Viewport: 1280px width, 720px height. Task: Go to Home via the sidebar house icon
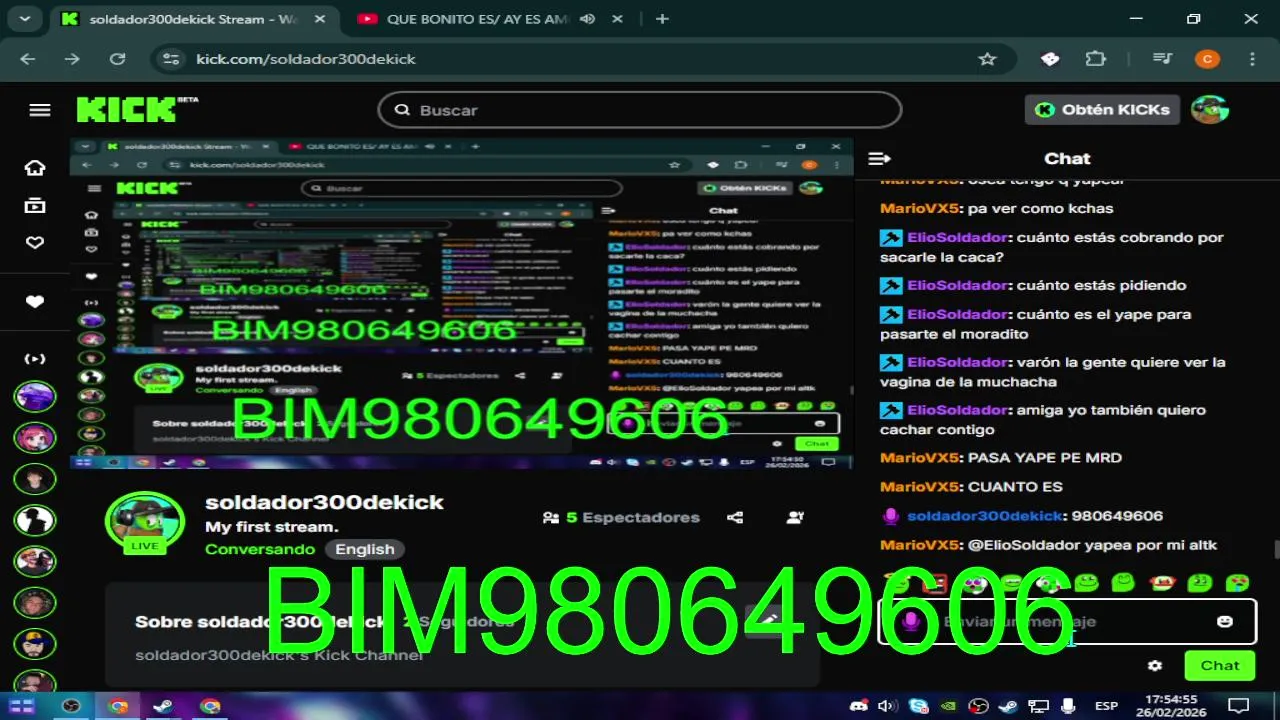pos(35,167)
